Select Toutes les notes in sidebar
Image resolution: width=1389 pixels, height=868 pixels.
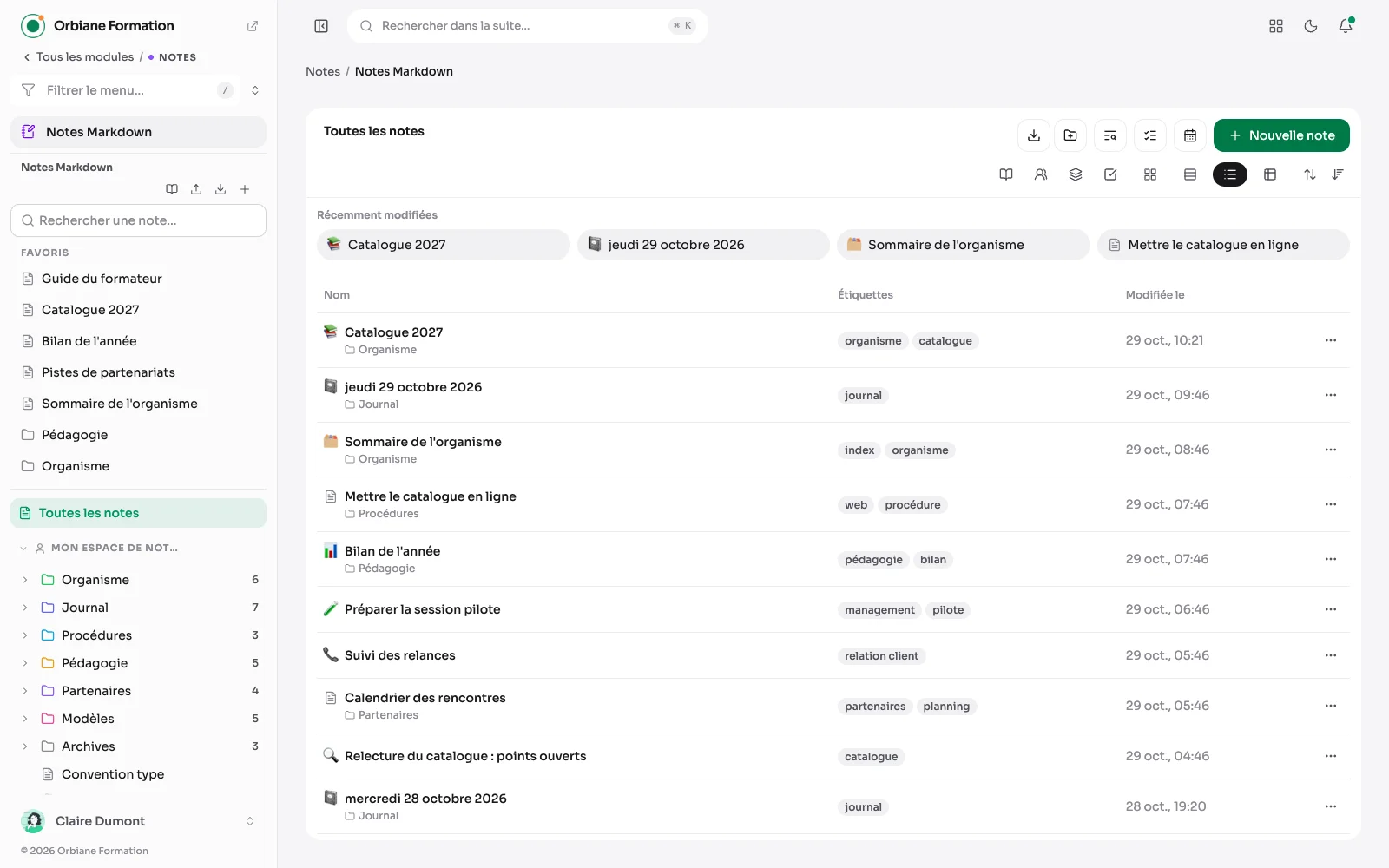click(139, 513)
